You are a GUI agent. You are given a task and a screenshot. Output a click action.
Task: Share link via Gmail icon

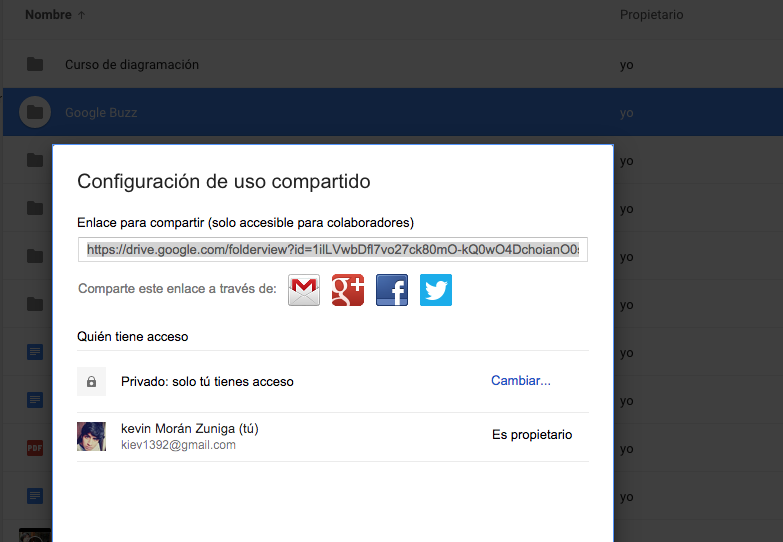point(304,290)
